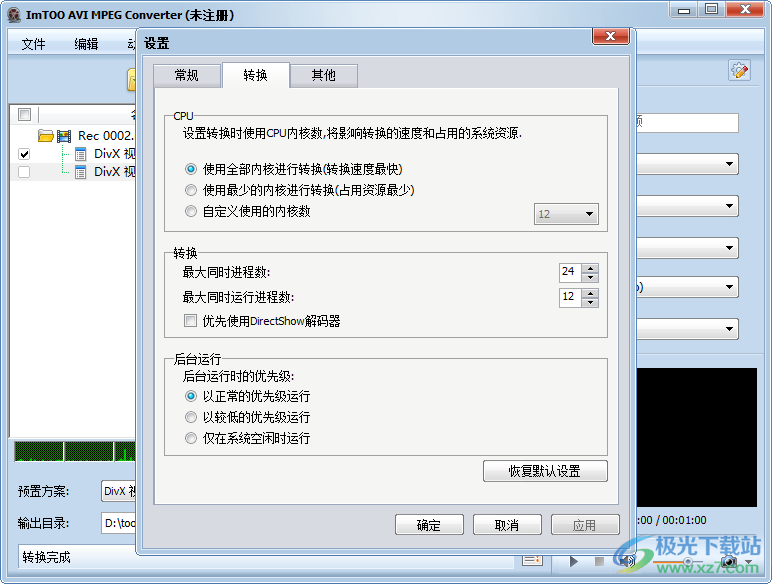Increase 最大同时运行进程数 with the up arrow

point(590,293)
